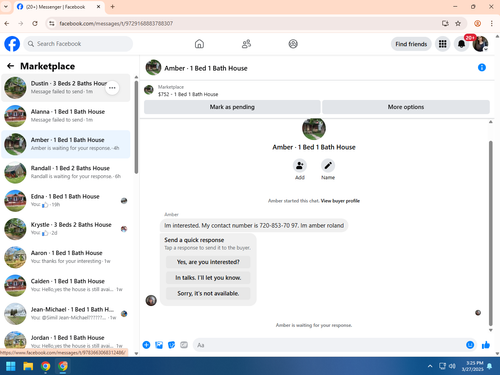
Task: Open the Dustin - 3 Beds 2 Baths conversation
Action: (x=66, y=88)
